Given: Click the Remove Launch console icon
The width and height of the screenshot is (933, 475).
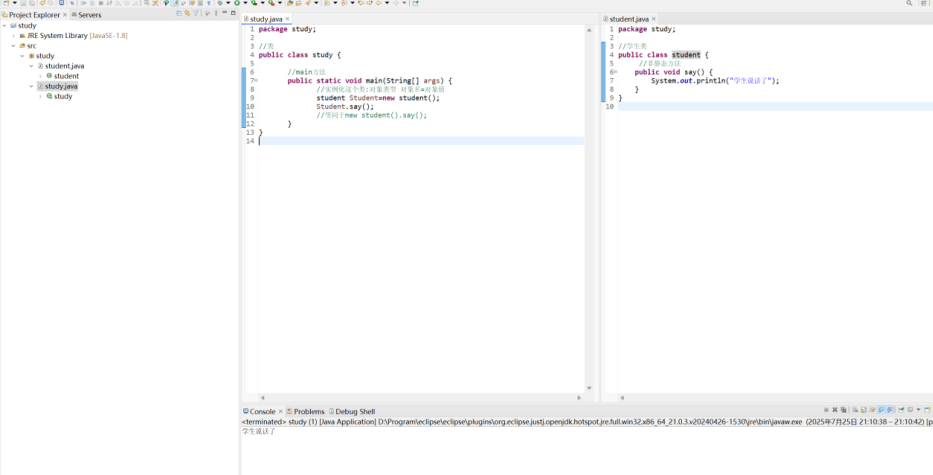Looking at the screenshot, I should click(x=835, y=410).
